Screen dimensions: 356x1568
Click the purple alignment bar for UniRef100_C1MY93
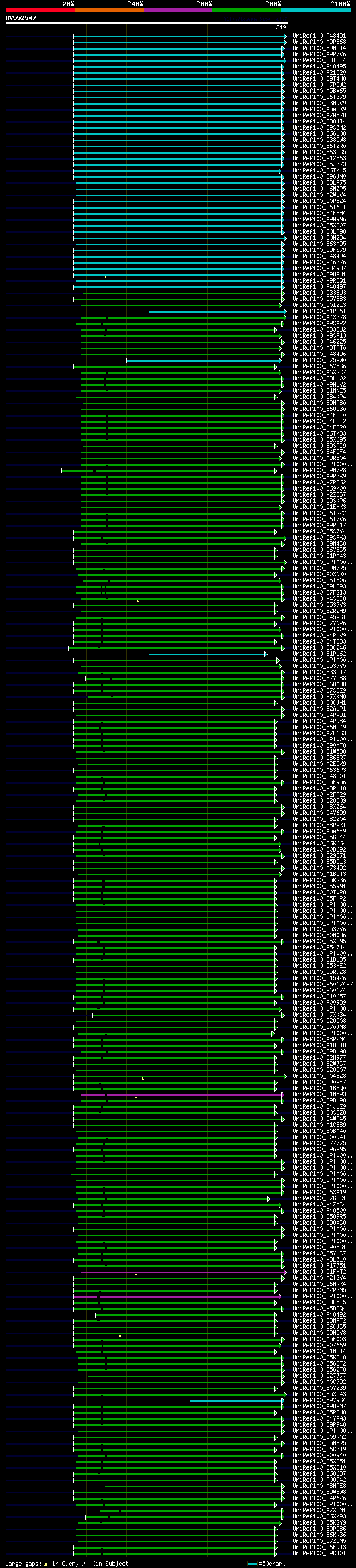[182, 1095]
